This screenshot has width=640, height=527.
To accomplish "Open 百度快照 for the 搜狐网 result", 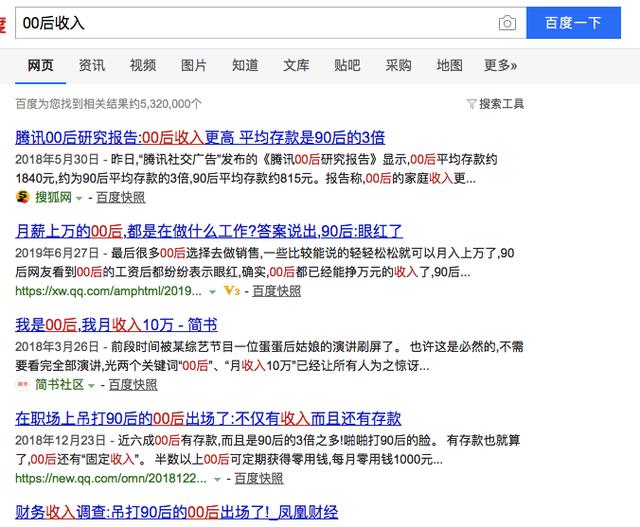I will [x=121, y=198].
